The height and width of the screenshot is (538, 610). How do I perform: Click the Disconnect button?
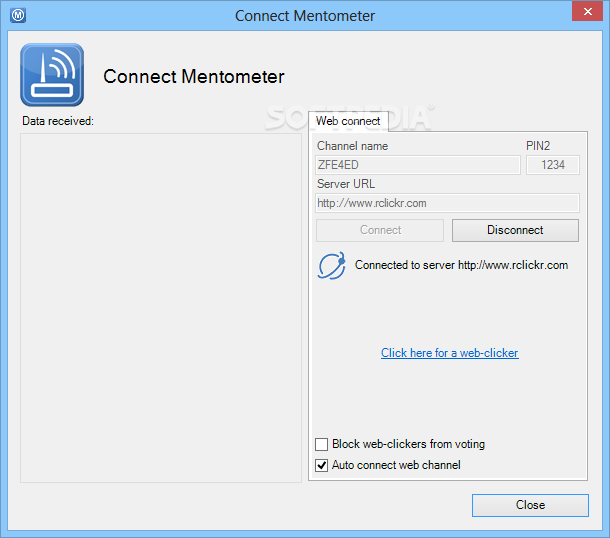click(515, 230)
